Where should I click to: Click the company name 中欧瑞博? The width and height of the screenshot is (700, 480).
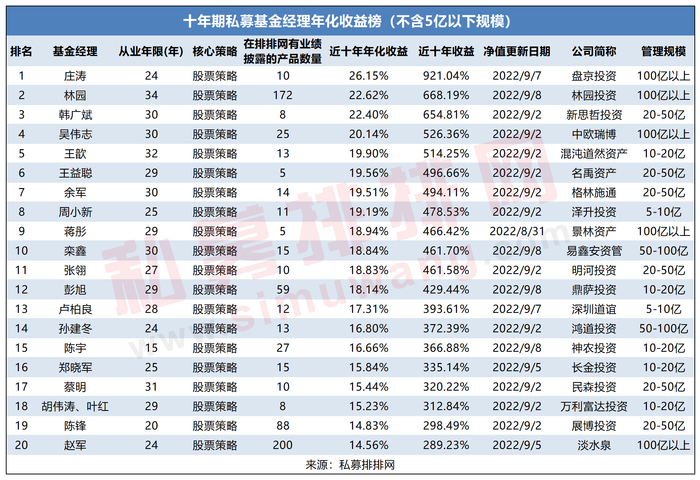(594, 134)
